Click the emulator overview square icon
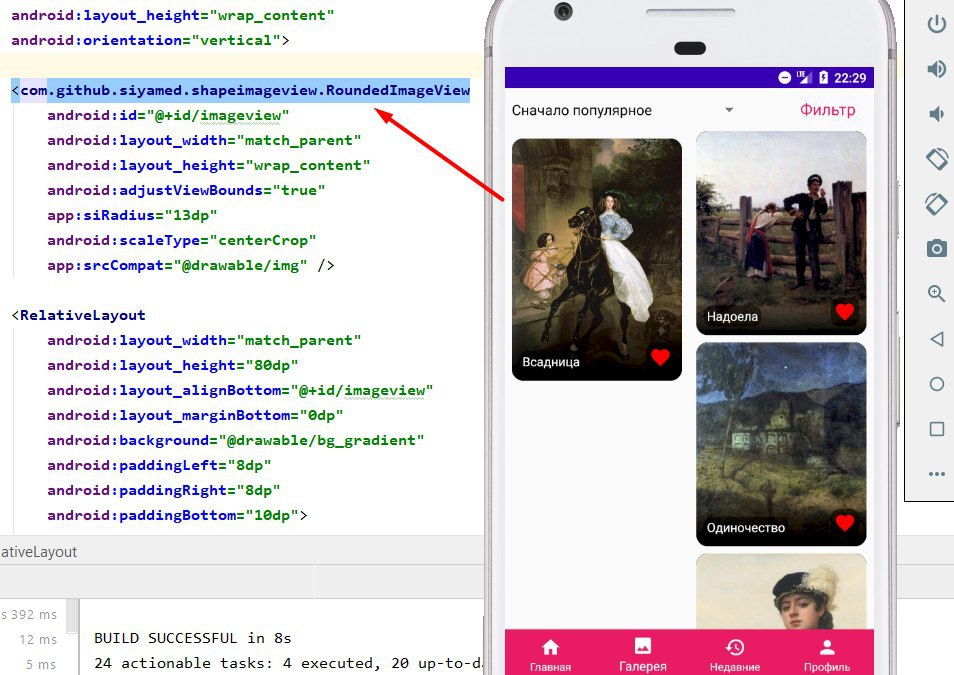The width and height of the screenshot is (954, 675). tap(937, 428)
